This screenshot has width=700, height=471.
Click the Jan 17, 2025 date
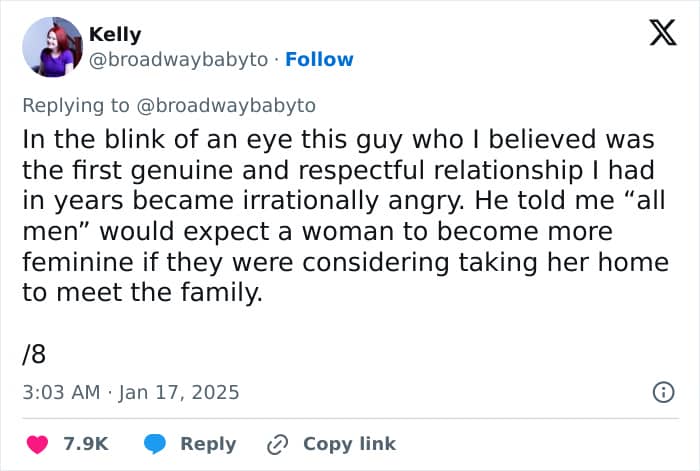(x=179, y=392)
